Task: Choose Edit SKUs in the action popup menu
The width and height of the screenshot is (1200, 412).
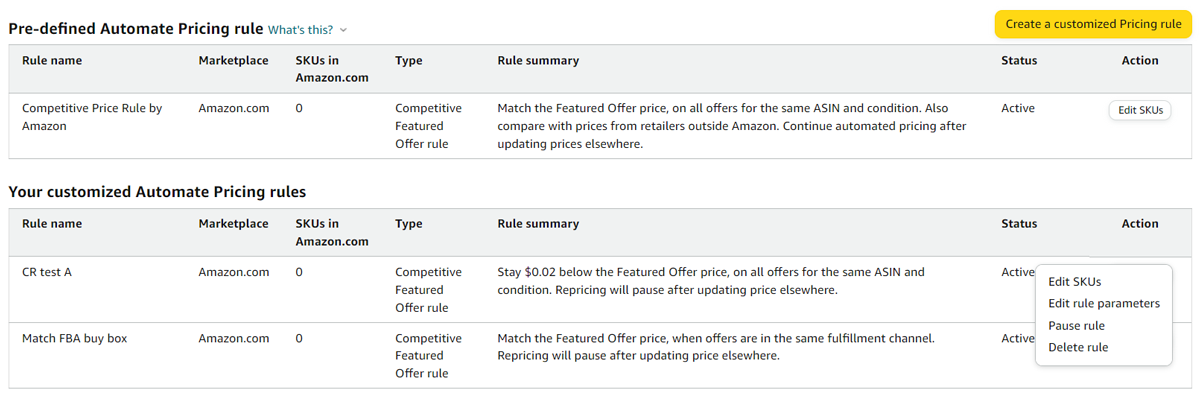Action: coord(1074,282)
